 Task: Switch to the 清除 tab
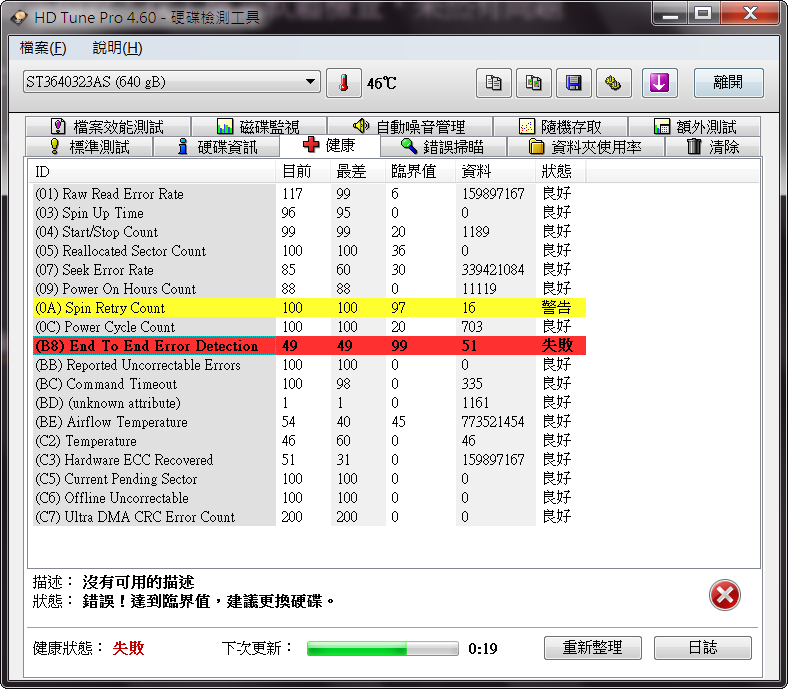[x=713, y=147]
